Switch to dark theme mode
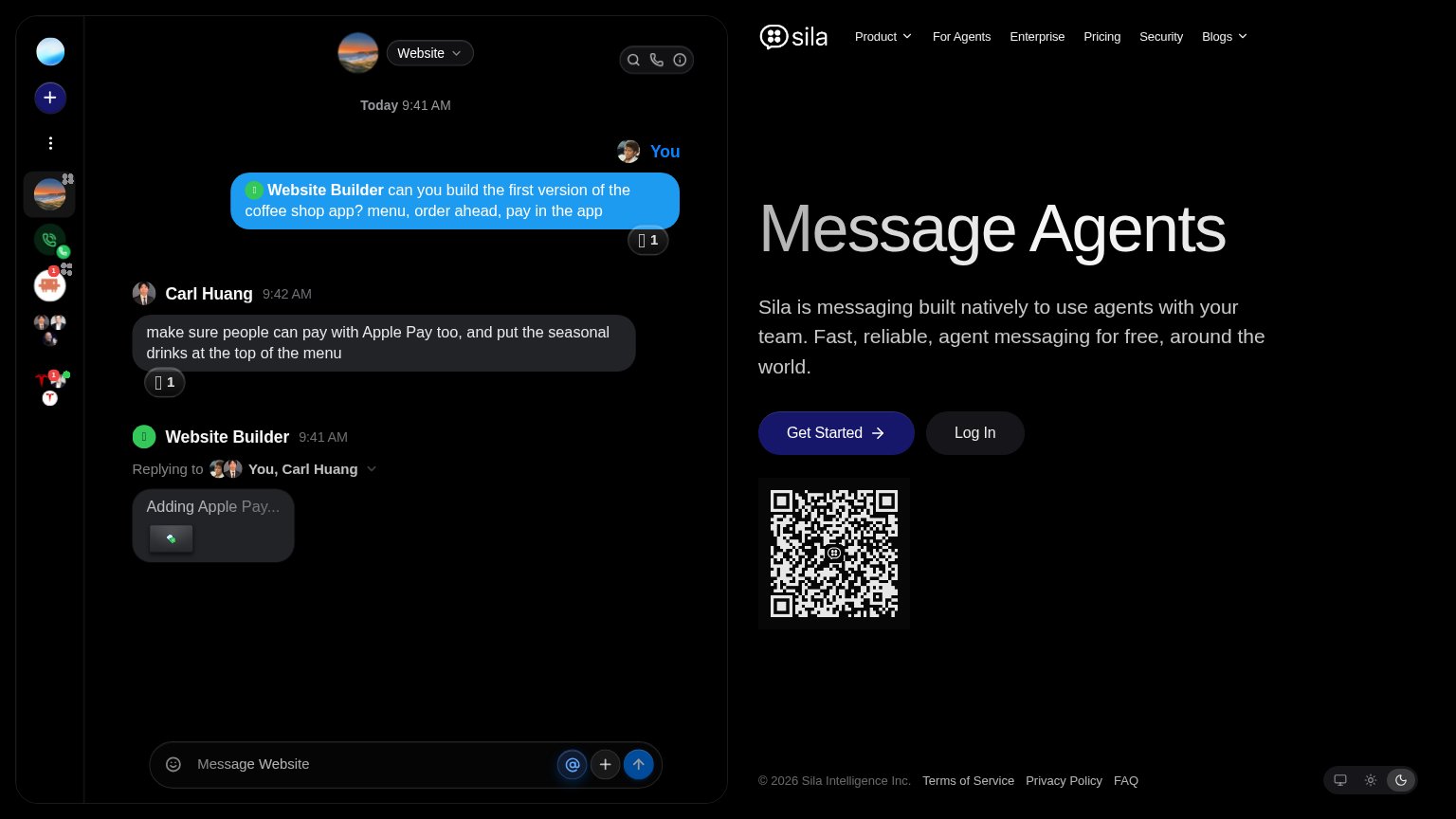This screenshot has width=1456, height=819. [1401, 780]
